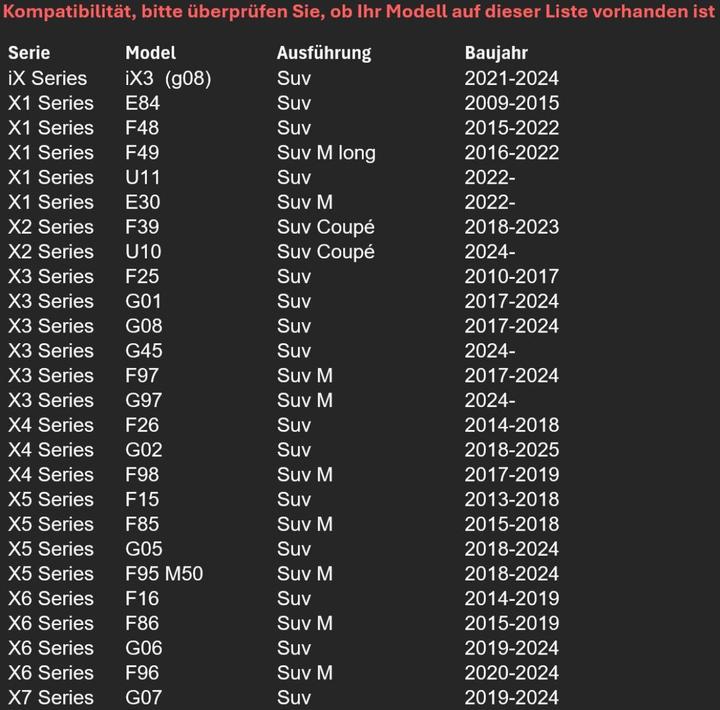The image size is (720, 710).
Task: Click the 'Ausführung' column header
Action: tap(324, 53)
